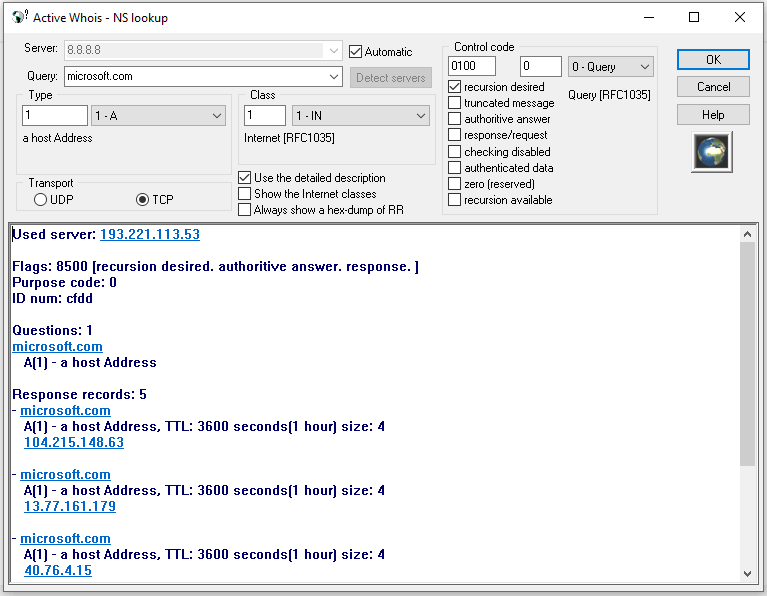767x596 pixels.
Task: Click the Questions: 1 line
Action: 52,330
